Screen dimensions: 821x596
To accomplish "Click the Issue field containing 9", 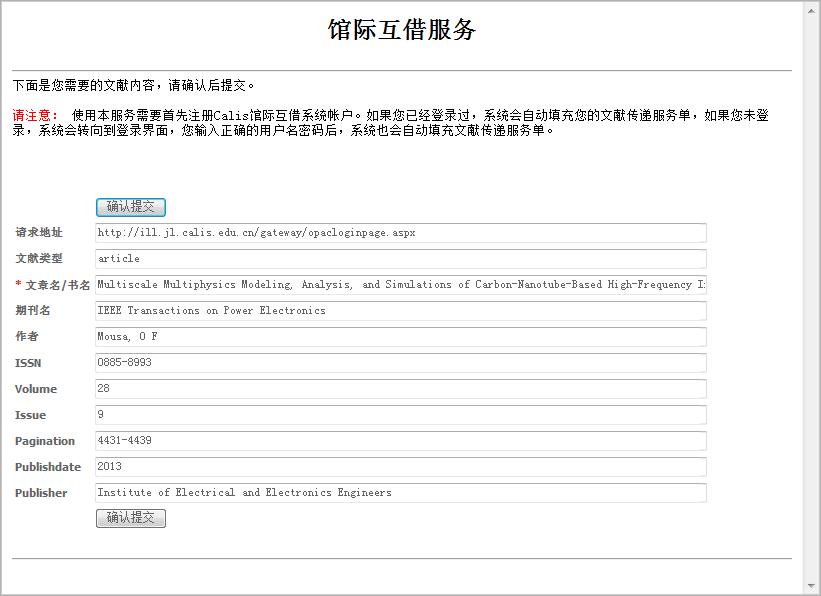I will click(x=400, y=415).
